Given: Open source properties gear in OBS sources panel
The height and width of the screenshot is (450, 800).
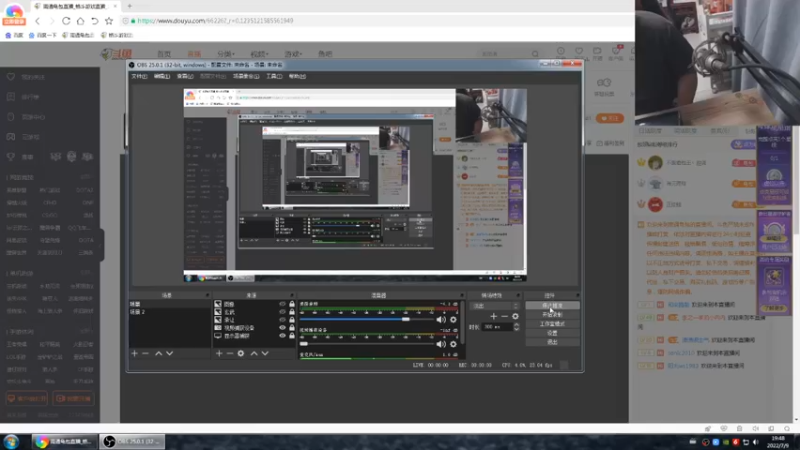Looking at the screenshot, I should pos(241,353).
